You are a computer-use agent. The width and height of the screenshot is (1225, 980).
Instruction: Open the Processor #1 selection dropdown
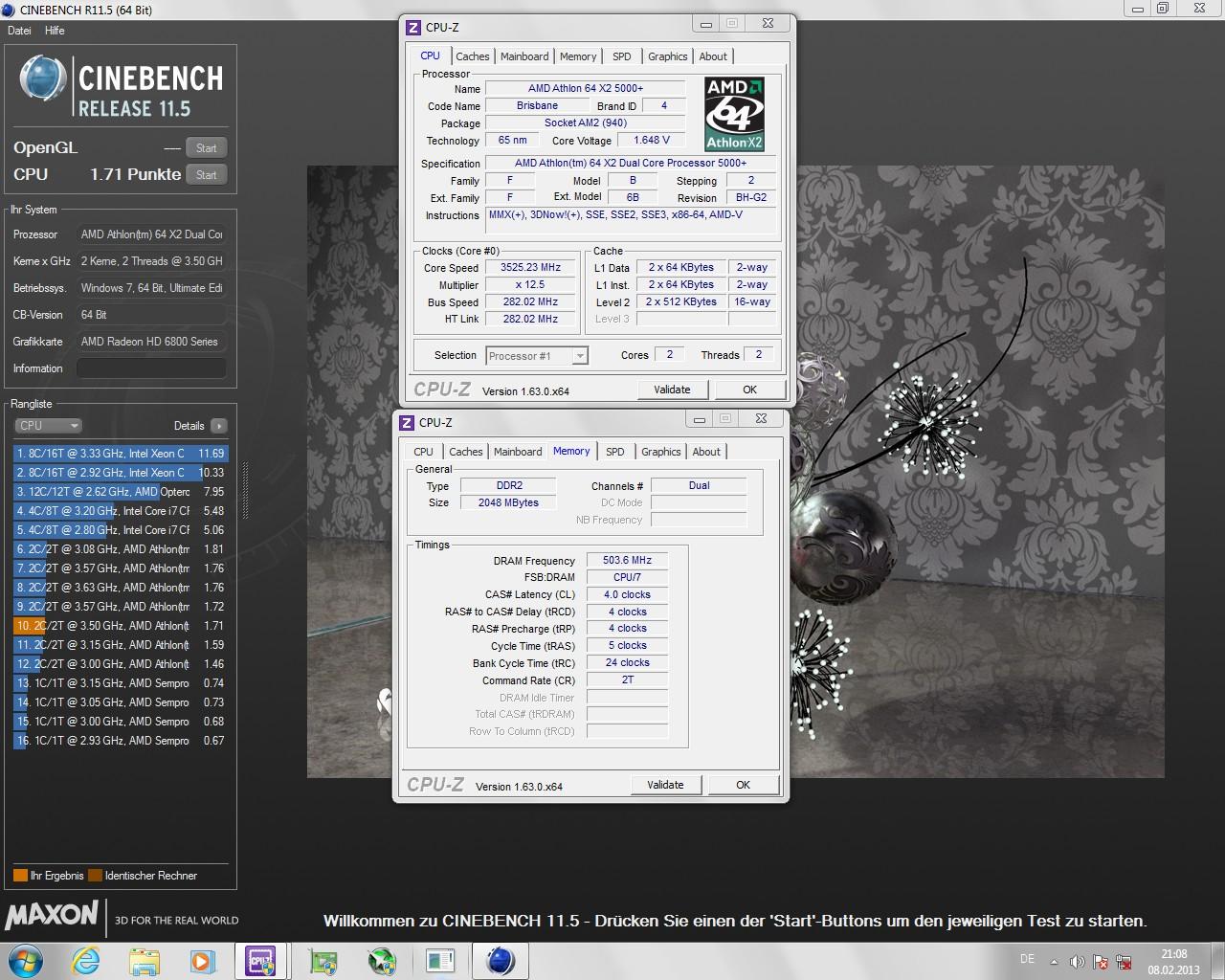pyautogui.click(x=536, y=356)
